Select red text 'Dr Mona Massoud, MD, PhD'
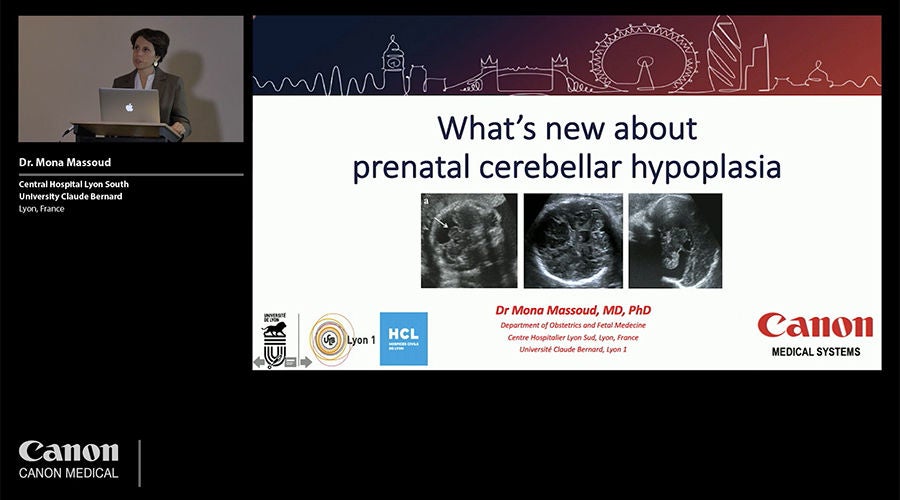Screen dimensions: 900x500 click(x=573, y=311)
